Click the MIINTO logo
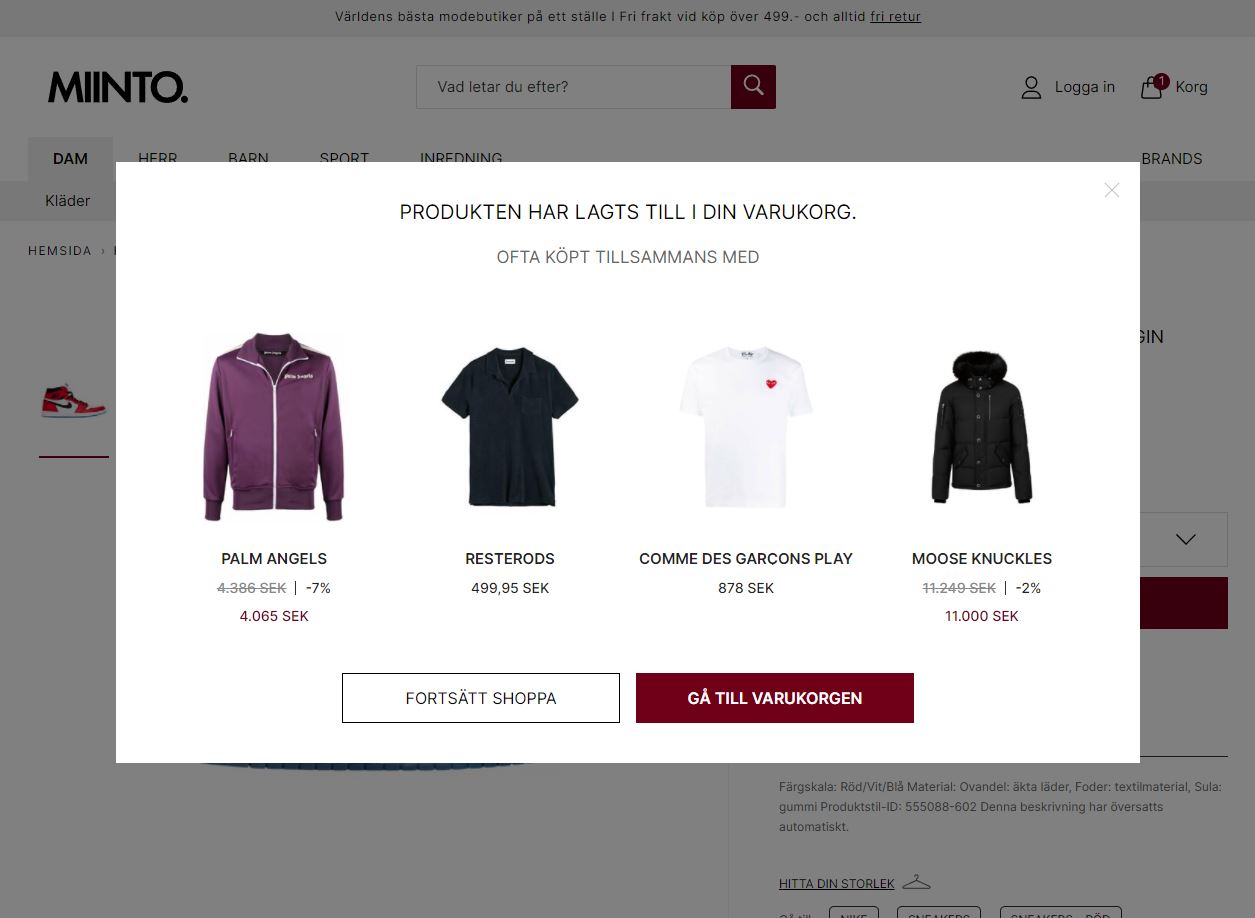Viewport: 1255px width, 918px height. (118, 88)
